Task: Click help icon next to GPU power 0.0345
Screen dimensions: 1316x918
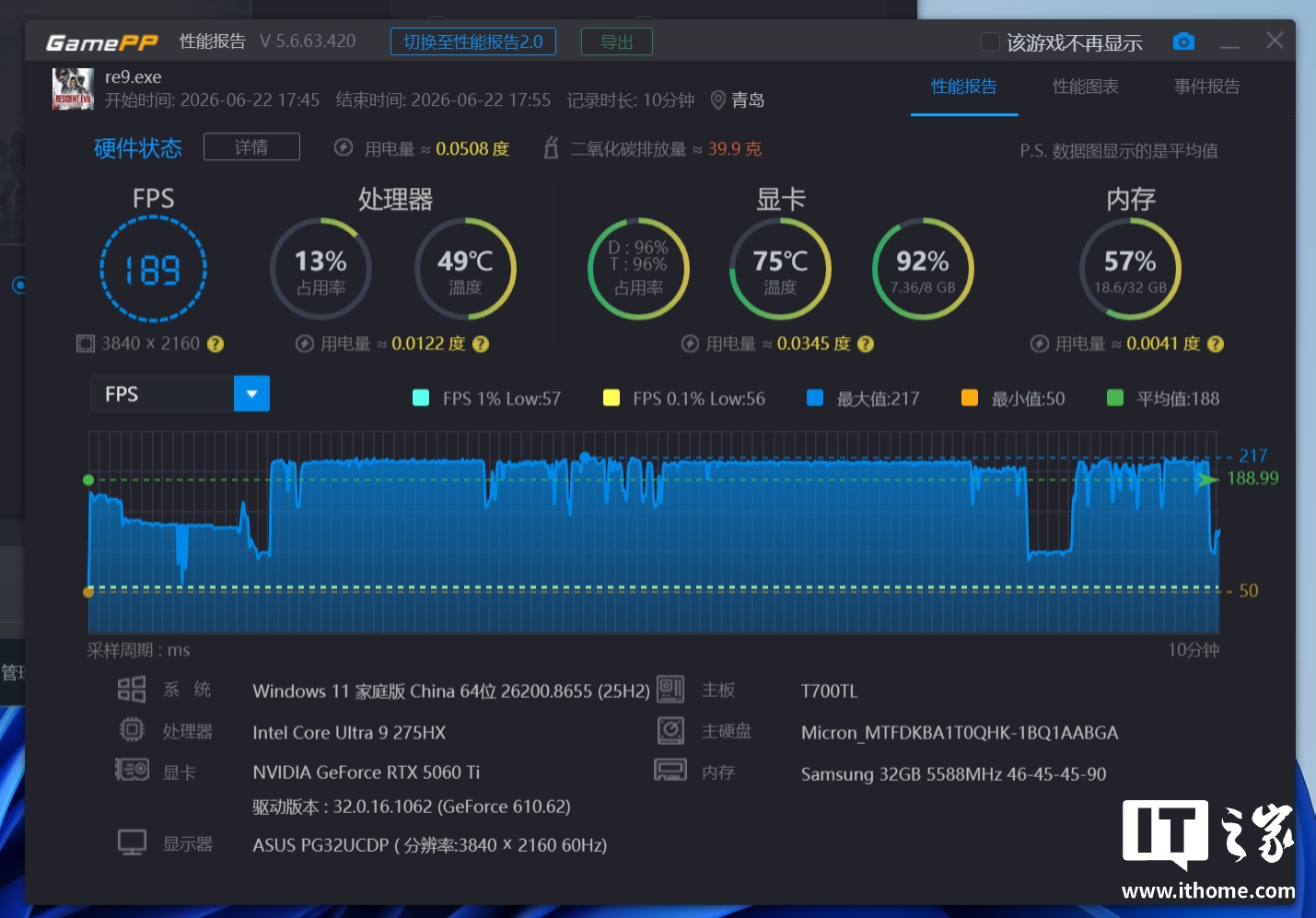Action: (x=866, y=343)
